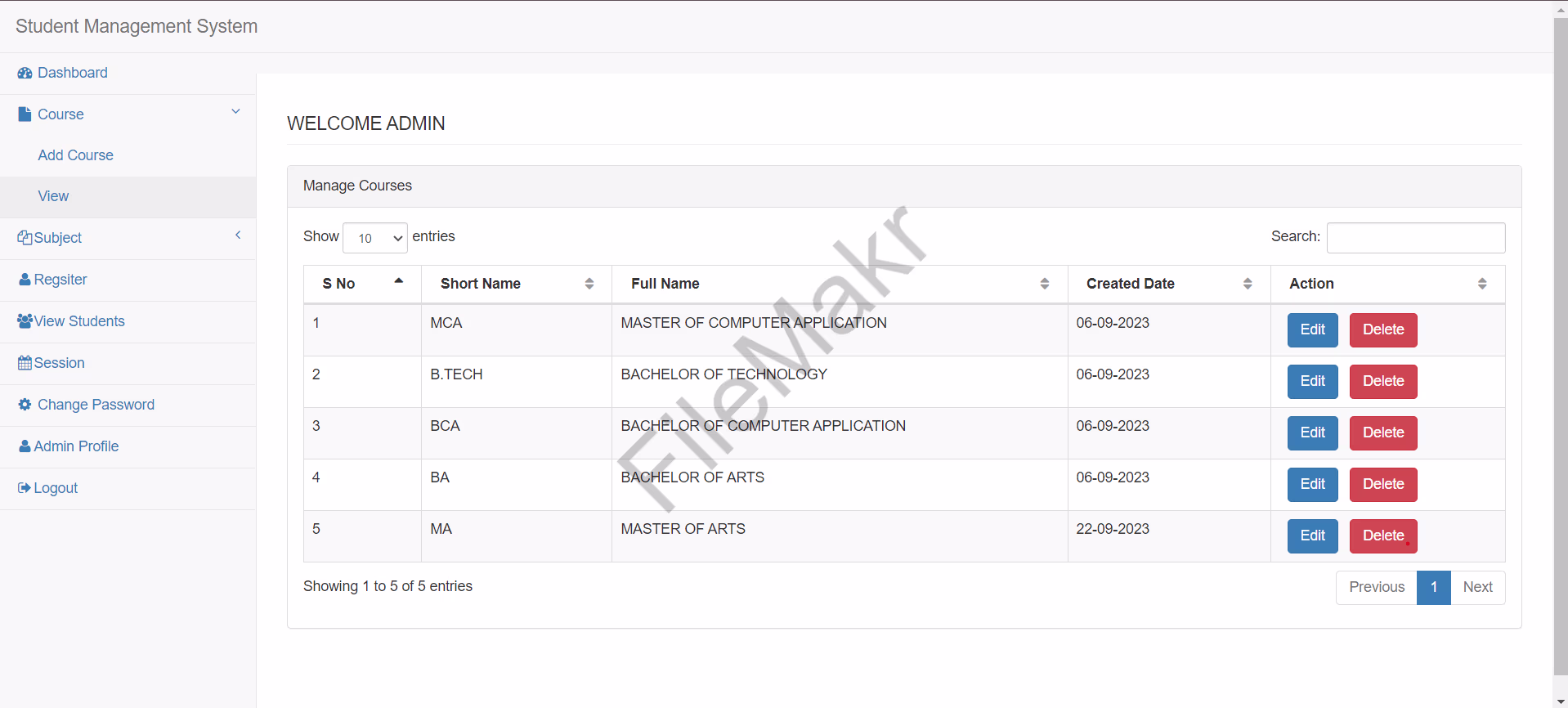This screenshot has height=708, width=1568.
Task: Click the Dashboard gauge icon
Action: [x=25, y=73]
